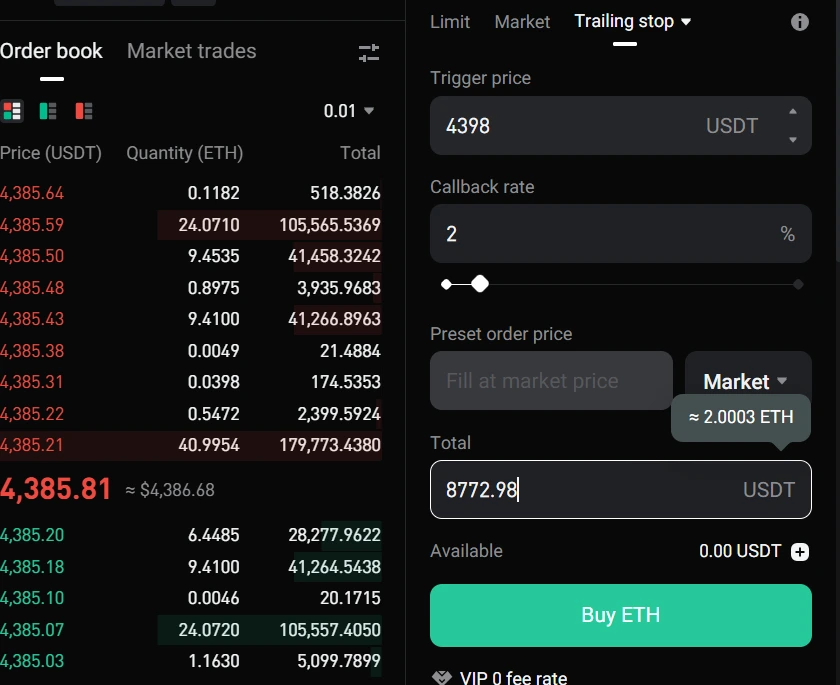The width and height of the screenshot is (840, 685).
Task: Show sell orders only view
Action: click(83, 111)
